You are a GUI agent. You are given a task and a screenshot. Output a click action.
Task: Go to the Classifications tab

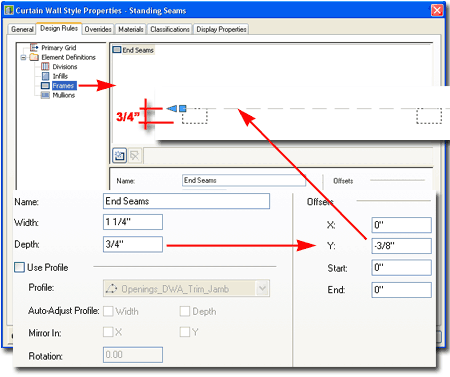[170, 29]
